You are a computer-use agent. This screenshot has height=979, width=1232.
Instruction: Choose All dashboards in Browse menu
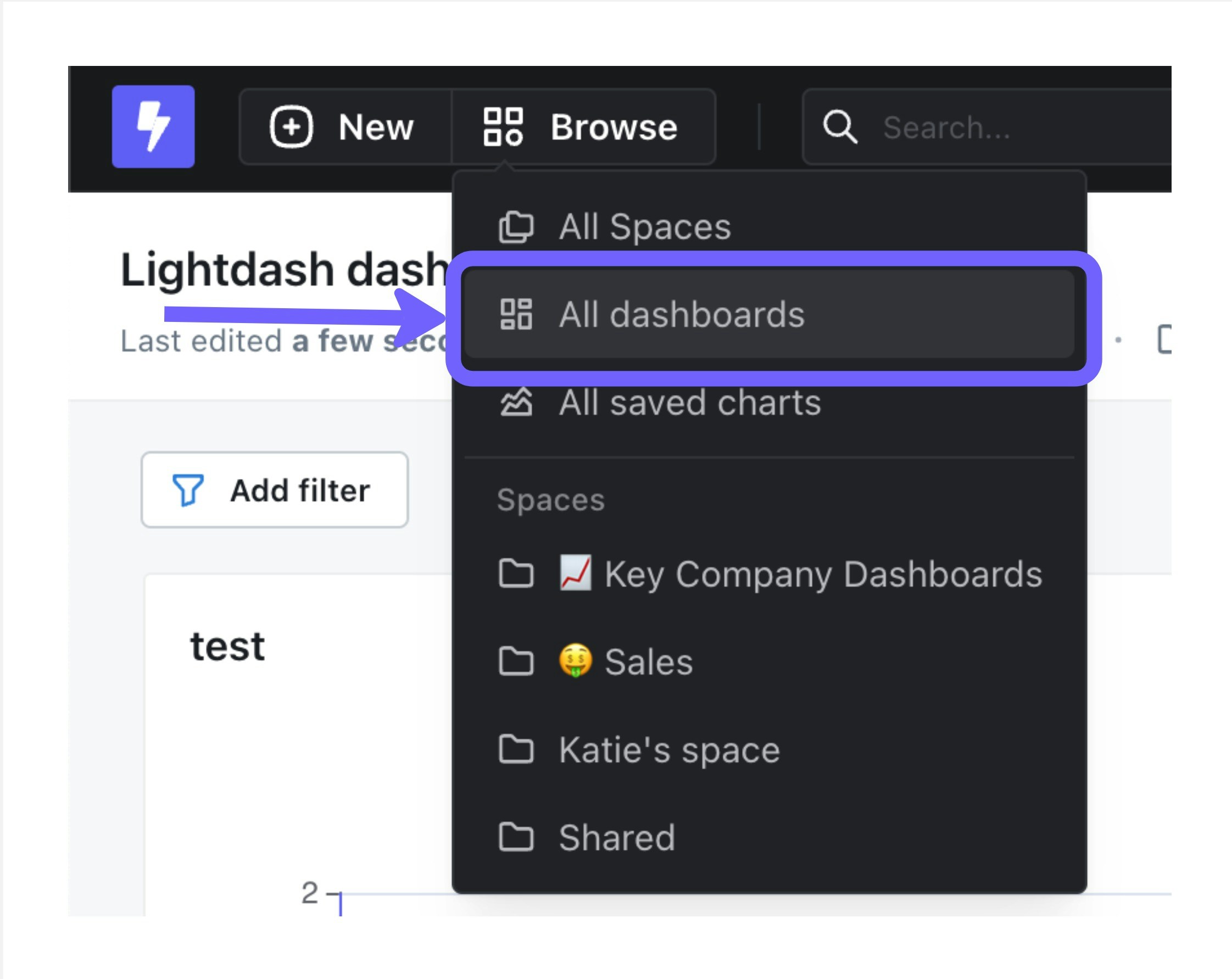click(681, 314)
